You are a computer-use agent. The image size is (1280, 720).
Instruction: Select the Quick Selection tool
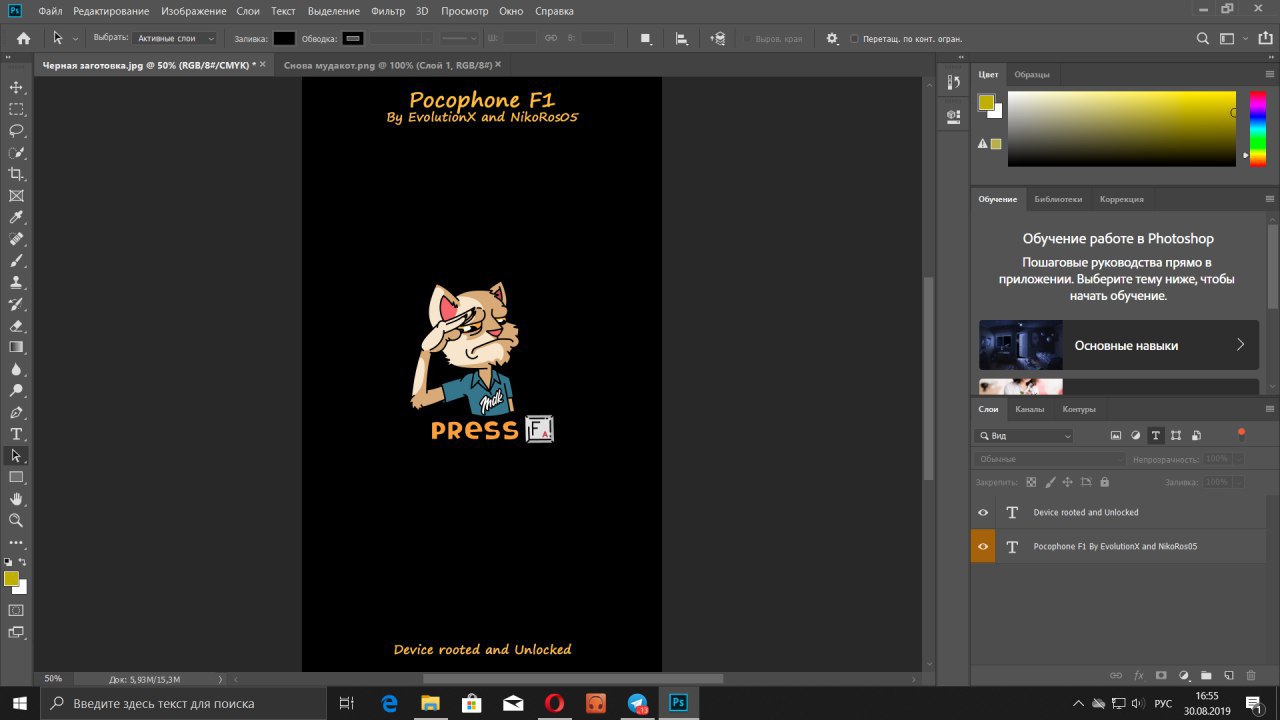(16, 153)
